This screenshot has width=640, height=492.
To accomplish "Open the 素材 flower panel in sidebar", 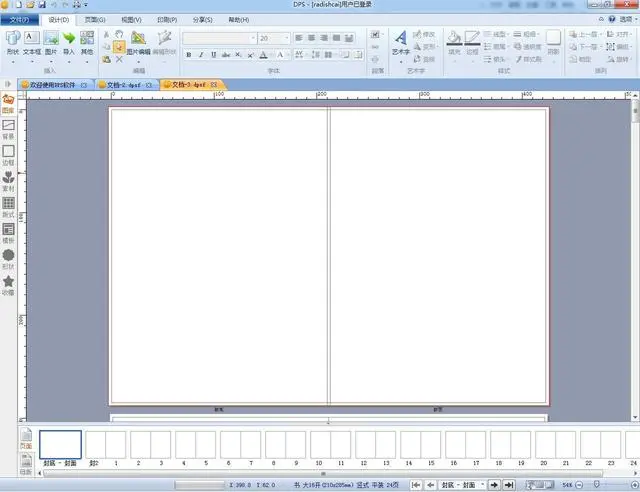I will tap(8, 182).
